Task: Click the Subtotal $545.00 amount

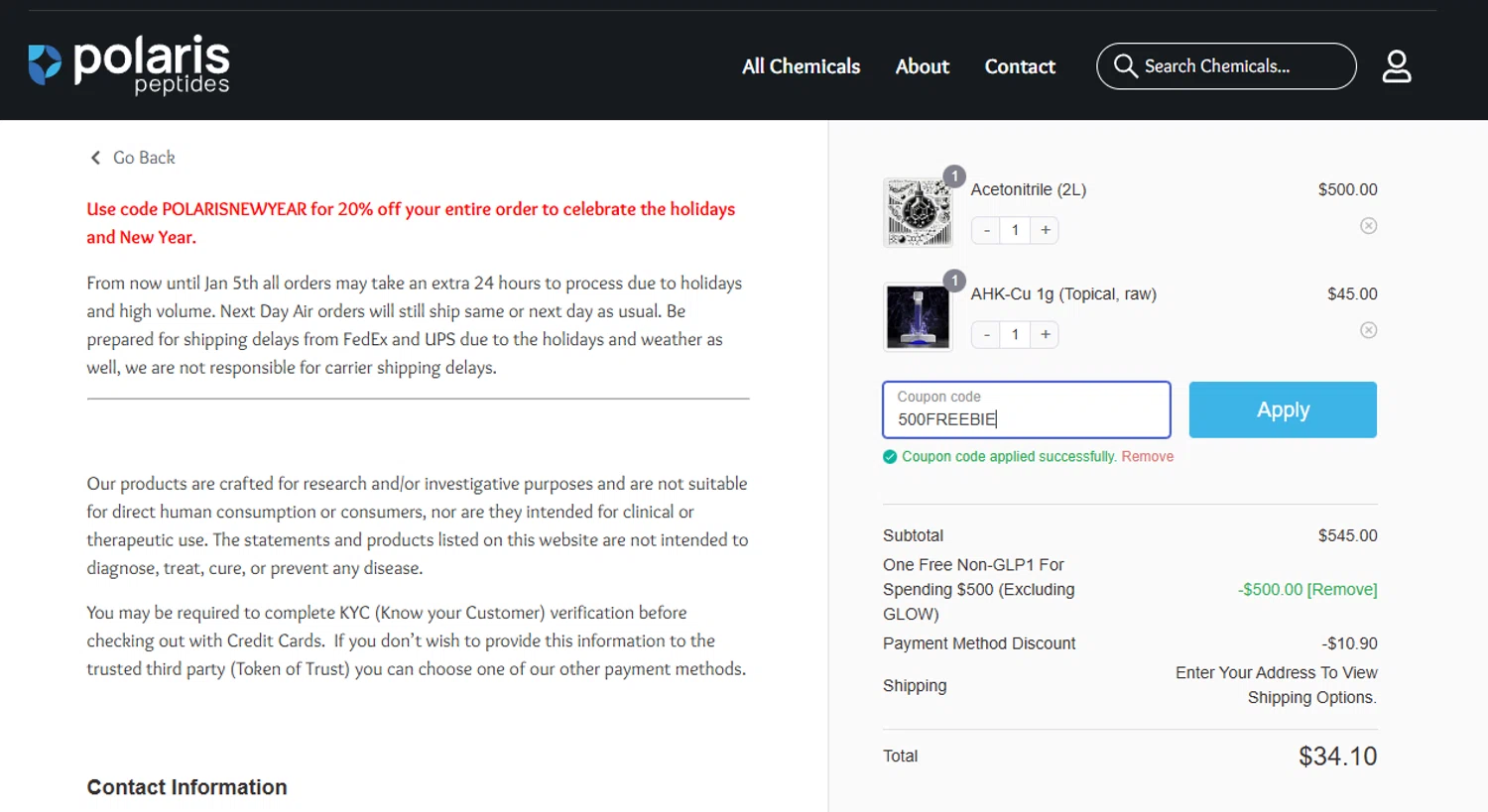Action: pyautogui.click(x=1347, y=535)
